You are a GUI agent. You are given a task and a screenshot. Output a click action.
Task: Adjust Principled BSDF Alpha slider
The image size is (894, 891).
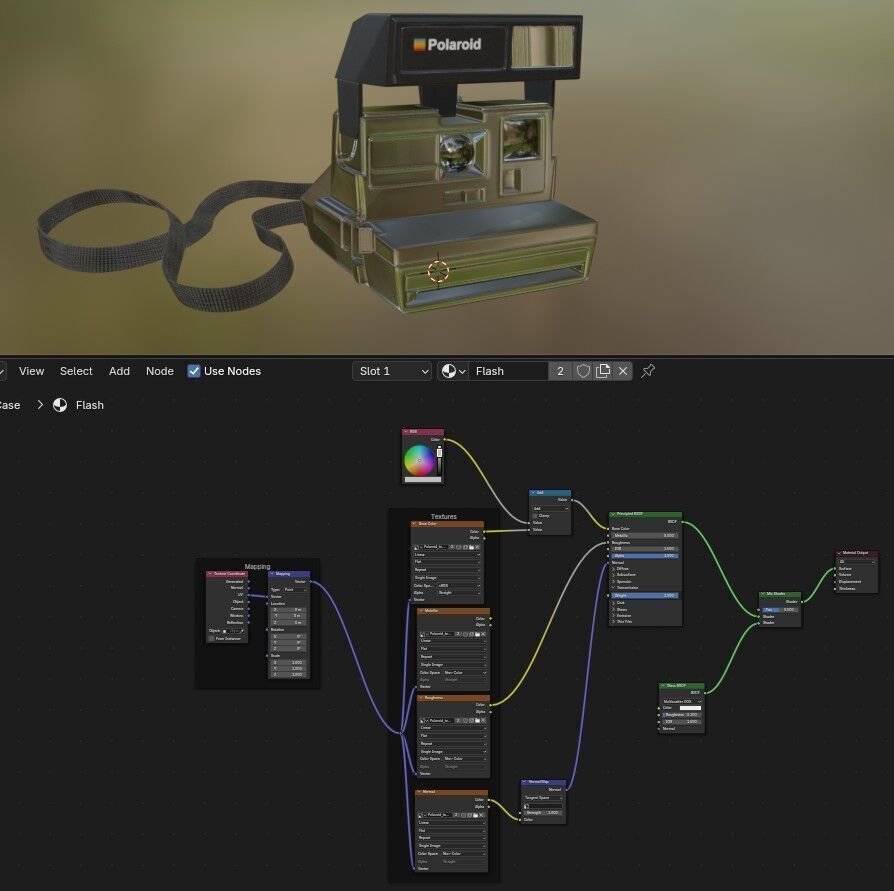(x=644, y=556)
